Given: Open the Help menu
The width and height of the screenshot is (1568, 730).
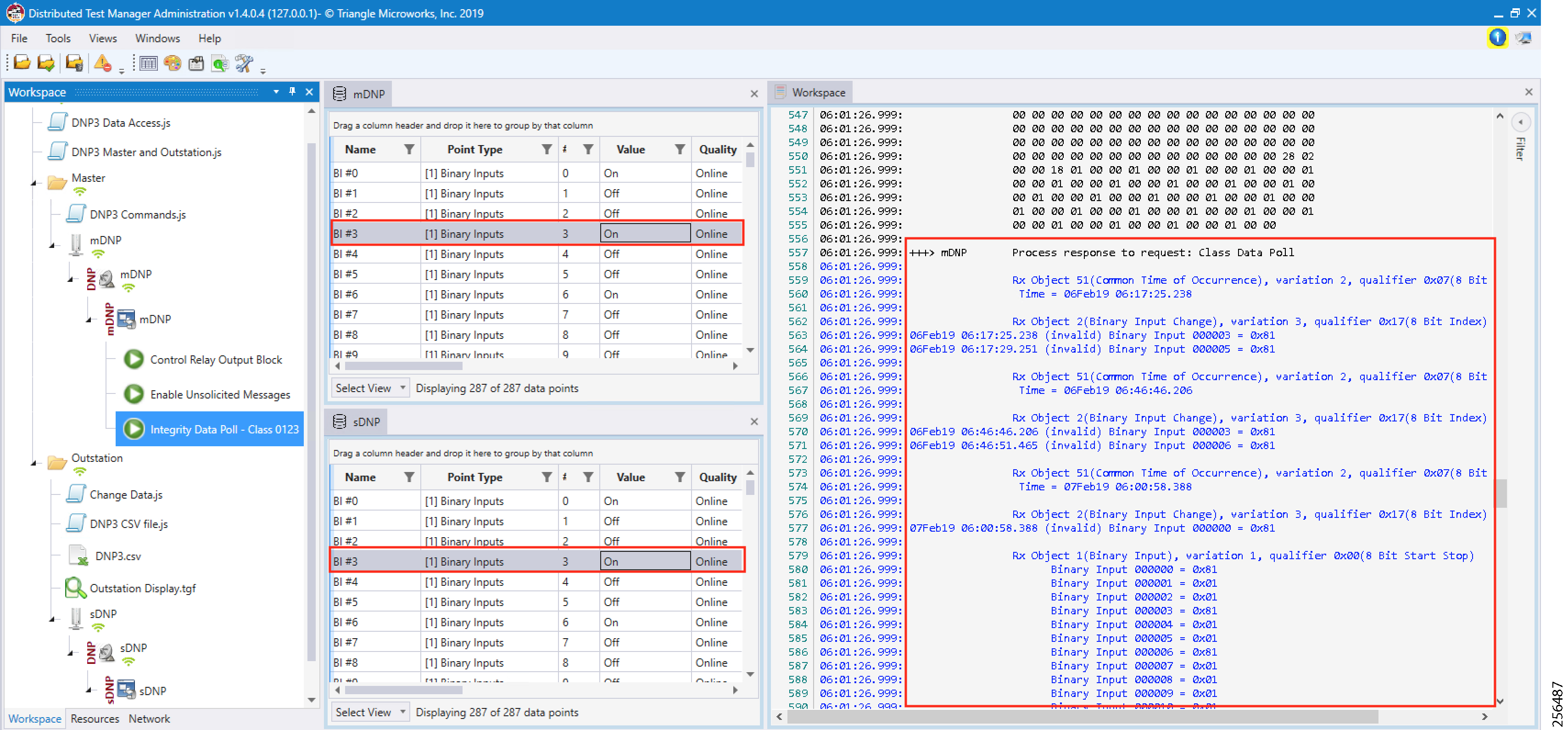Looking at the screenshot, I should [x=209, y=38].
